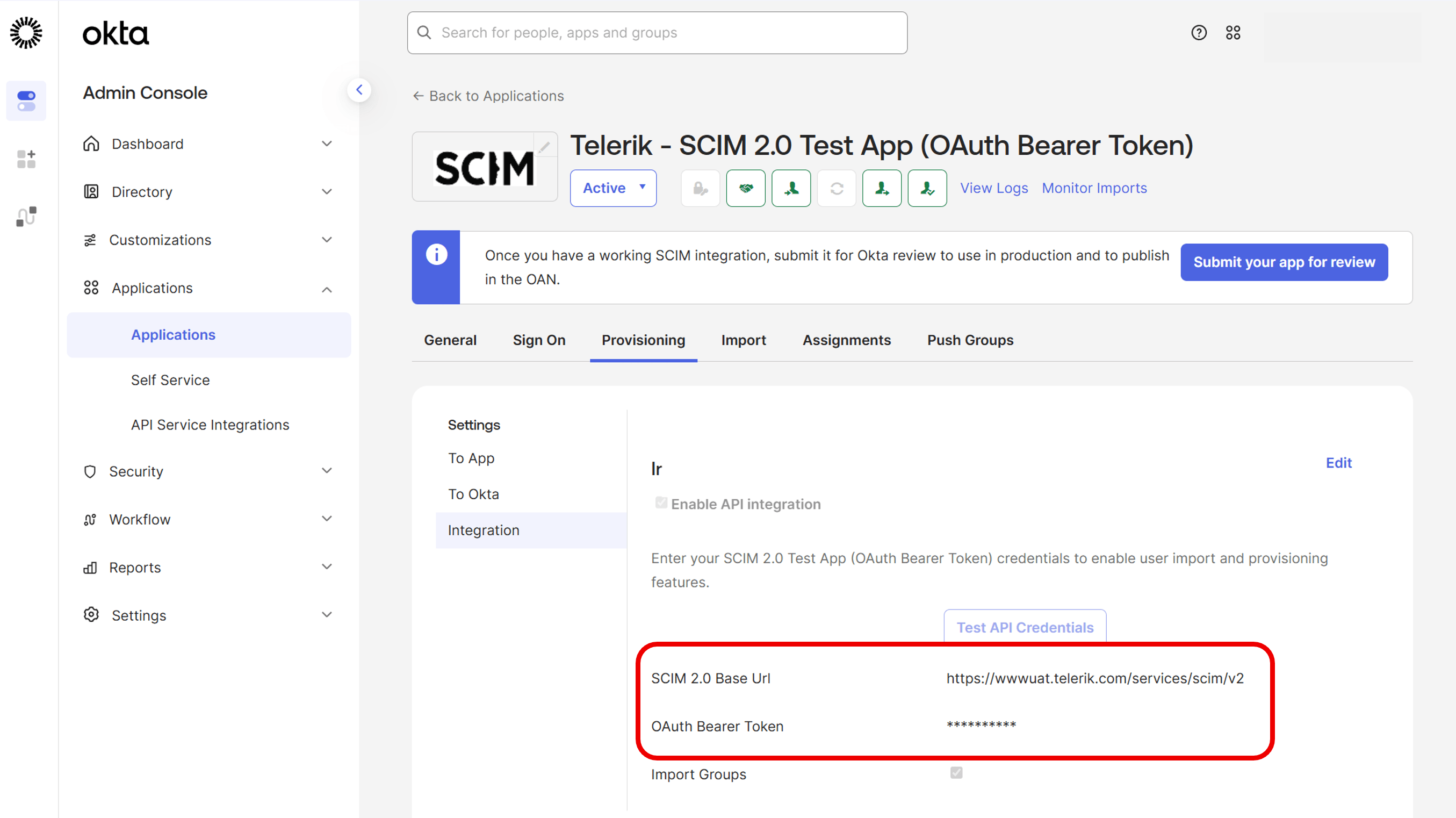Click the Dashboard home icon
Viewport: 1456px width, 818px height.
coord(91,143)
